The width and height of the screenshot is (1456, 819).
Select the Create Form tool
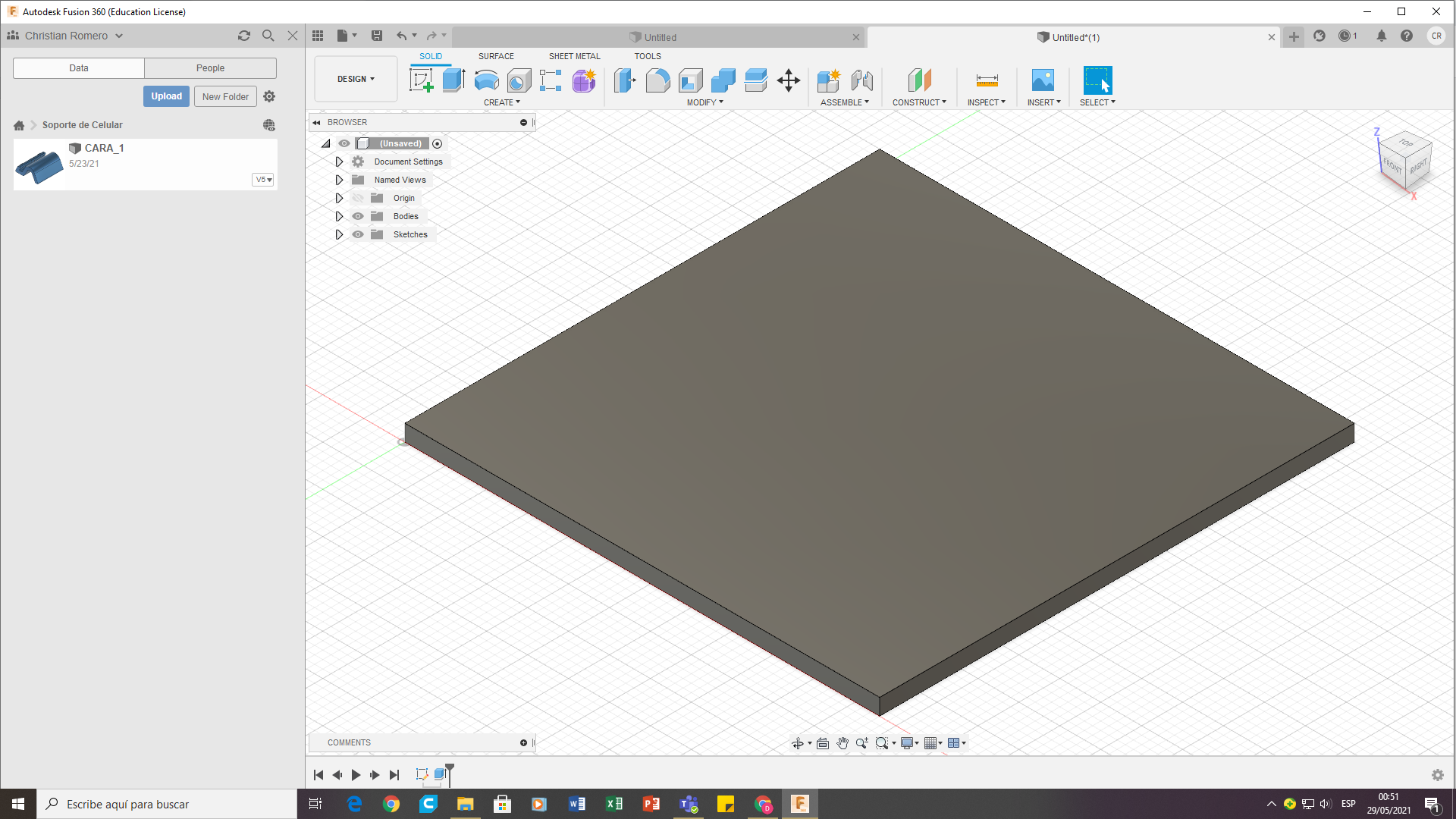pyautogui.click(x=584, y=80)
